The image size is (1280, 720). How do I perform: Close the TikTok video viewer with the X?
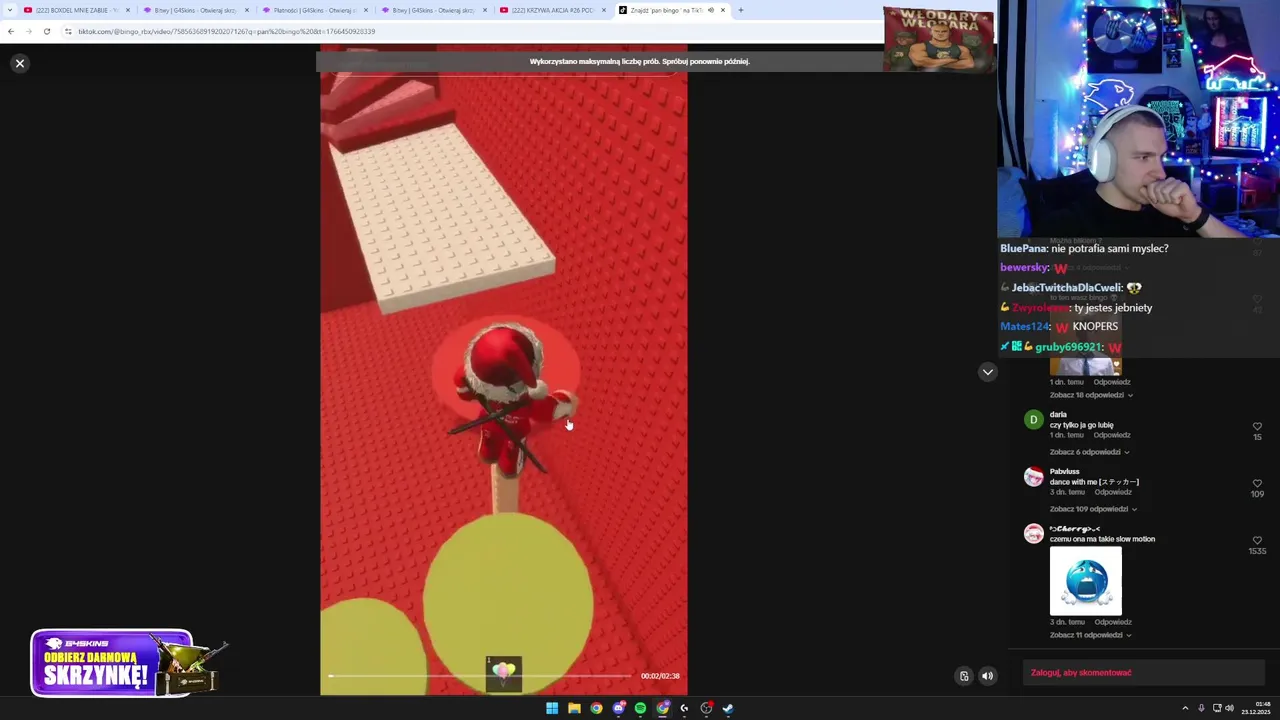coord(19,63)
